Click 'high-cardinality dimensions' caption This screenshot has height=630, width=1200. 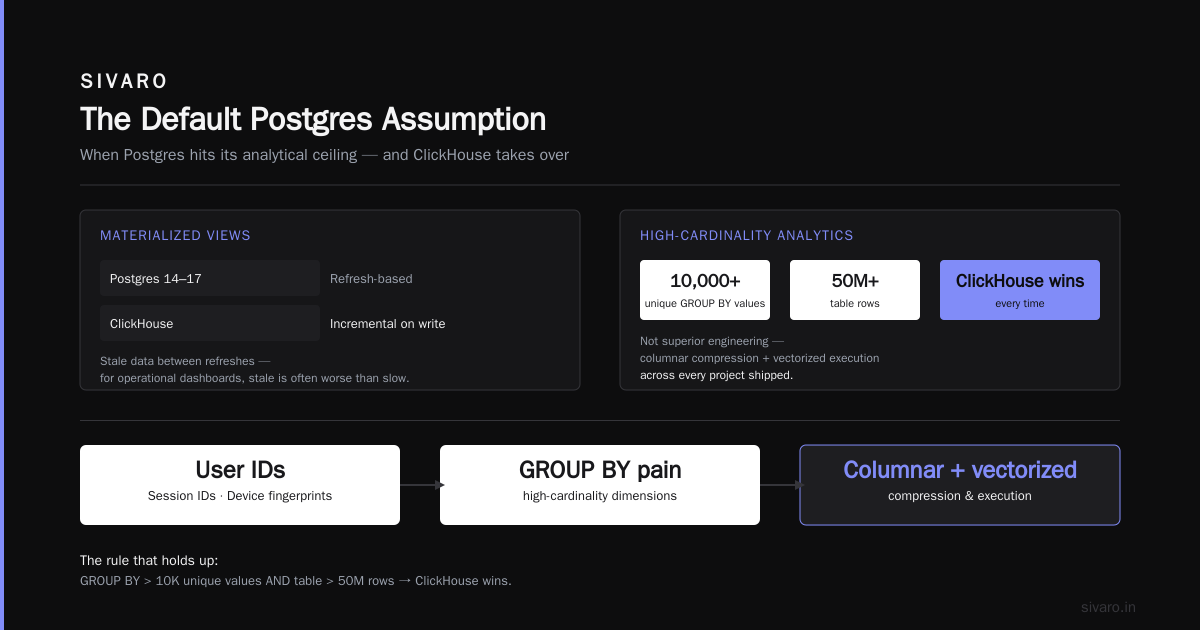click(600, 496)
